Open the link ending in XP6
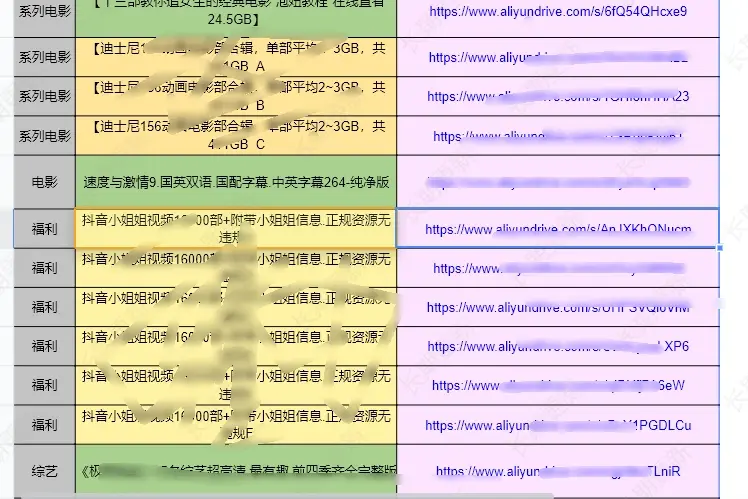The image size is (748, 499). 558,346
